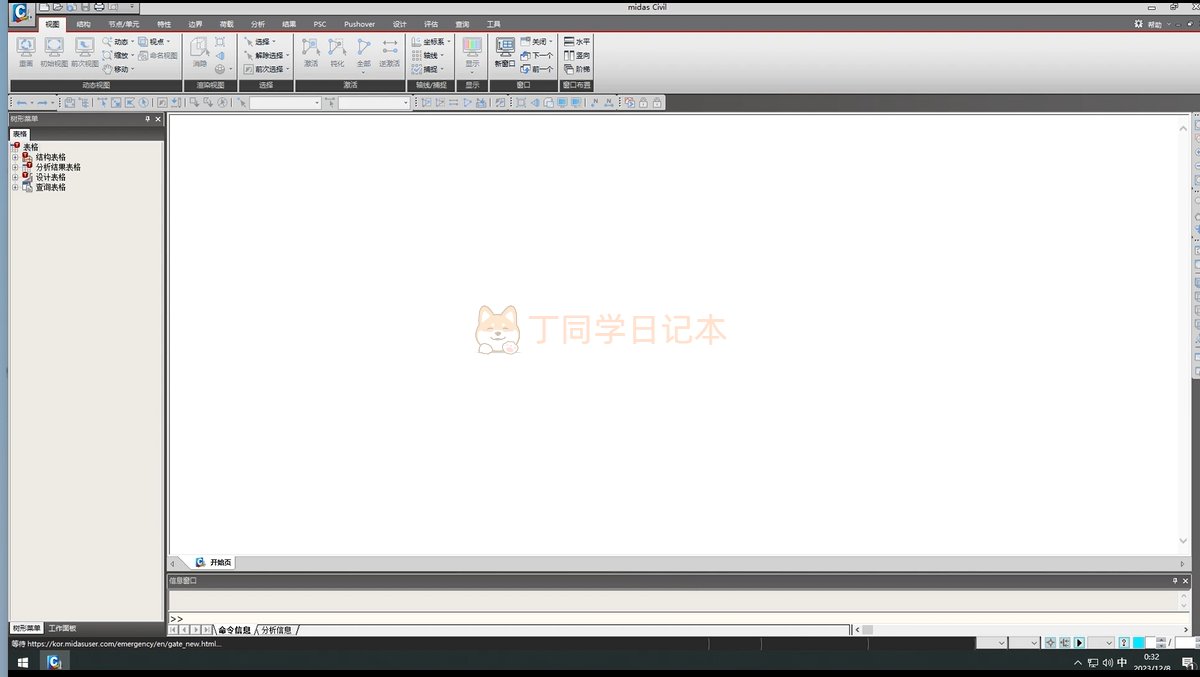Select the 命令信息 message tab
The width and height of the screenshot is (1200, 677).
pyautogui.click(x=234, y=630)
